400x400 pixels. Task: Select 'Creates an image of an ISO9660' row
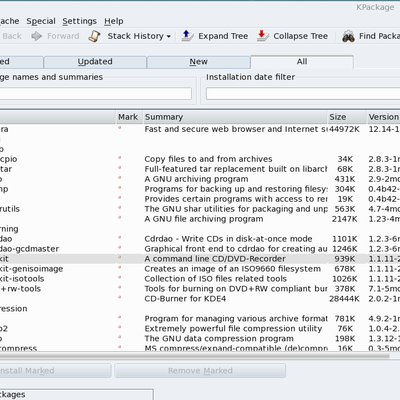233,269
